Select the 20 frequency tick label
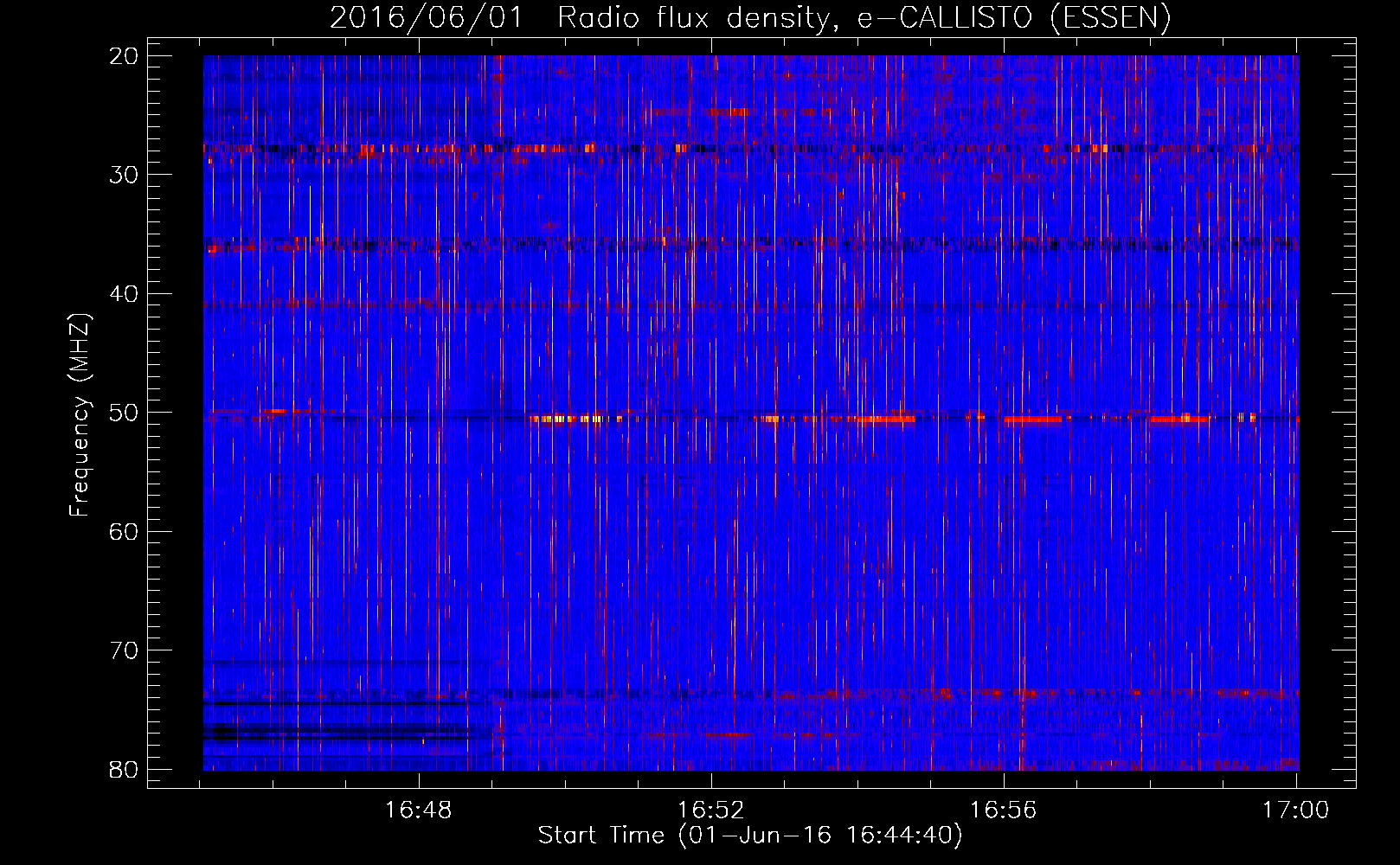Image resolution: width=1400 pixels, height=865 pixels. point(124,56)
